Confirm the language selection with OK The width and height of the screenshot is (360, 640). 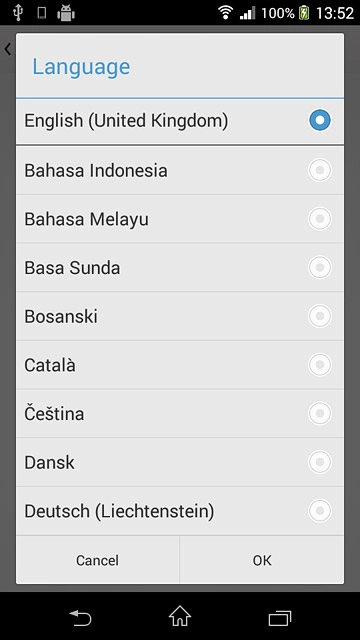[262, 560]
